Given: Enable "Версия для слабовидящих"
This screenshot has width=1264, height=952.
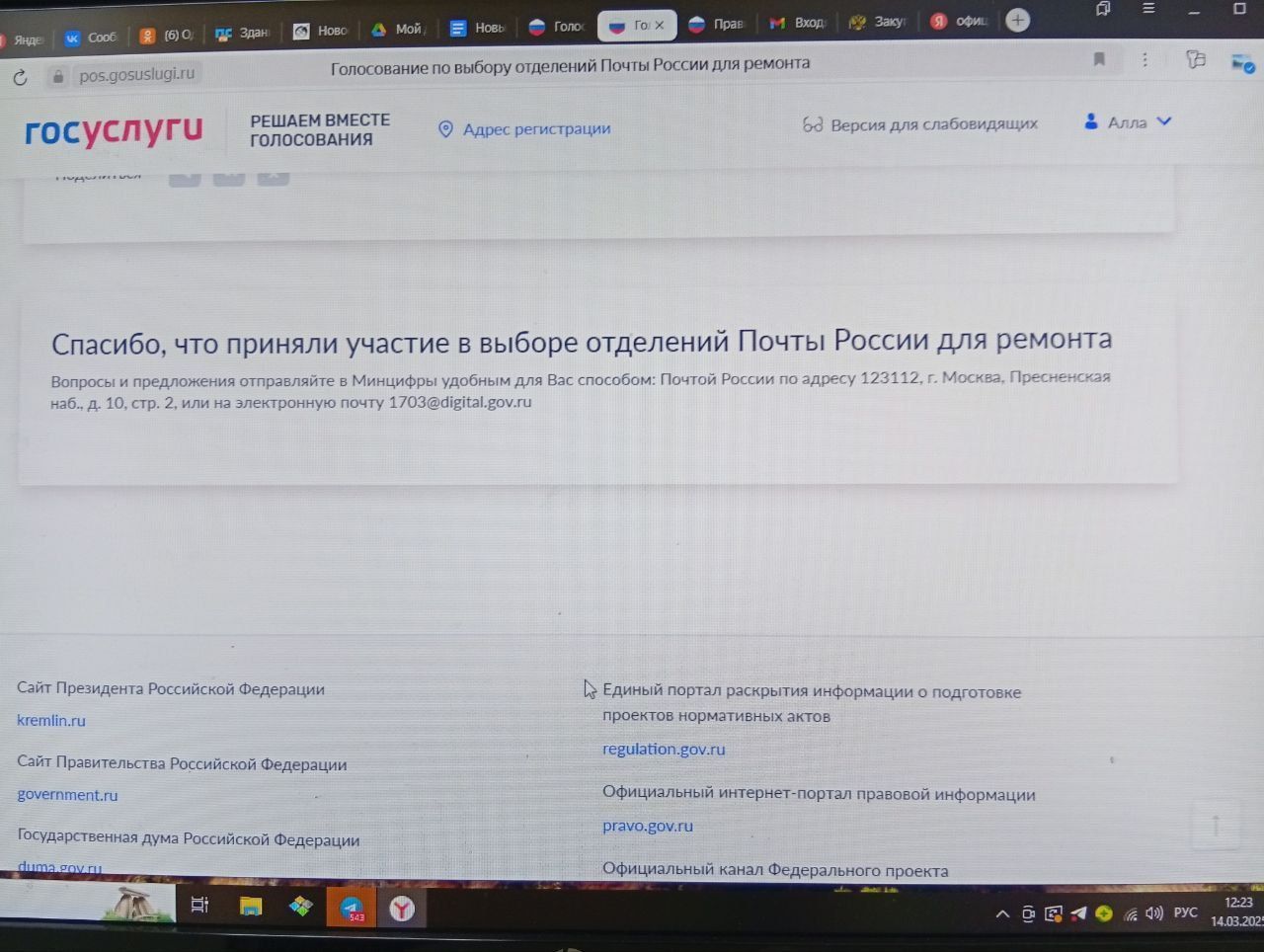Looking at the screenshot, I should pos(933,124).
